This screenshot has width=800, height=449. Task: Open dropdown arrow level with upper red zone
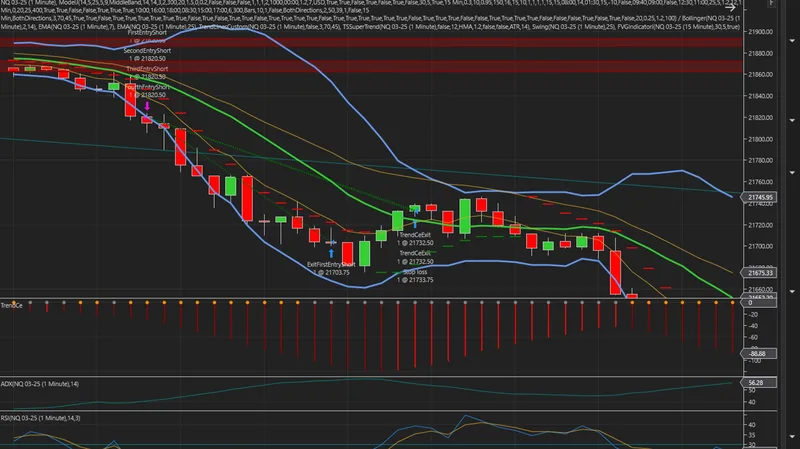pyautogui.click(x=792, y=40)
